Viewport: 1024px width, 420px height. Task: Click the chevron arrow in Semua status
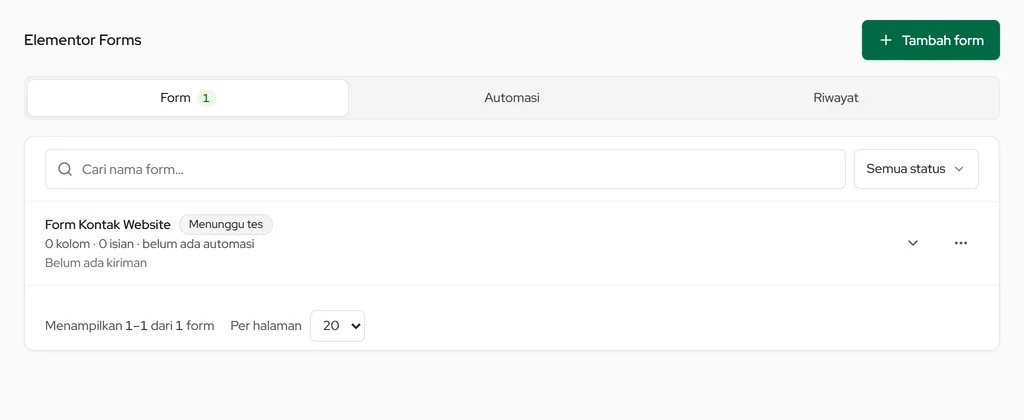tap(959, 169)
